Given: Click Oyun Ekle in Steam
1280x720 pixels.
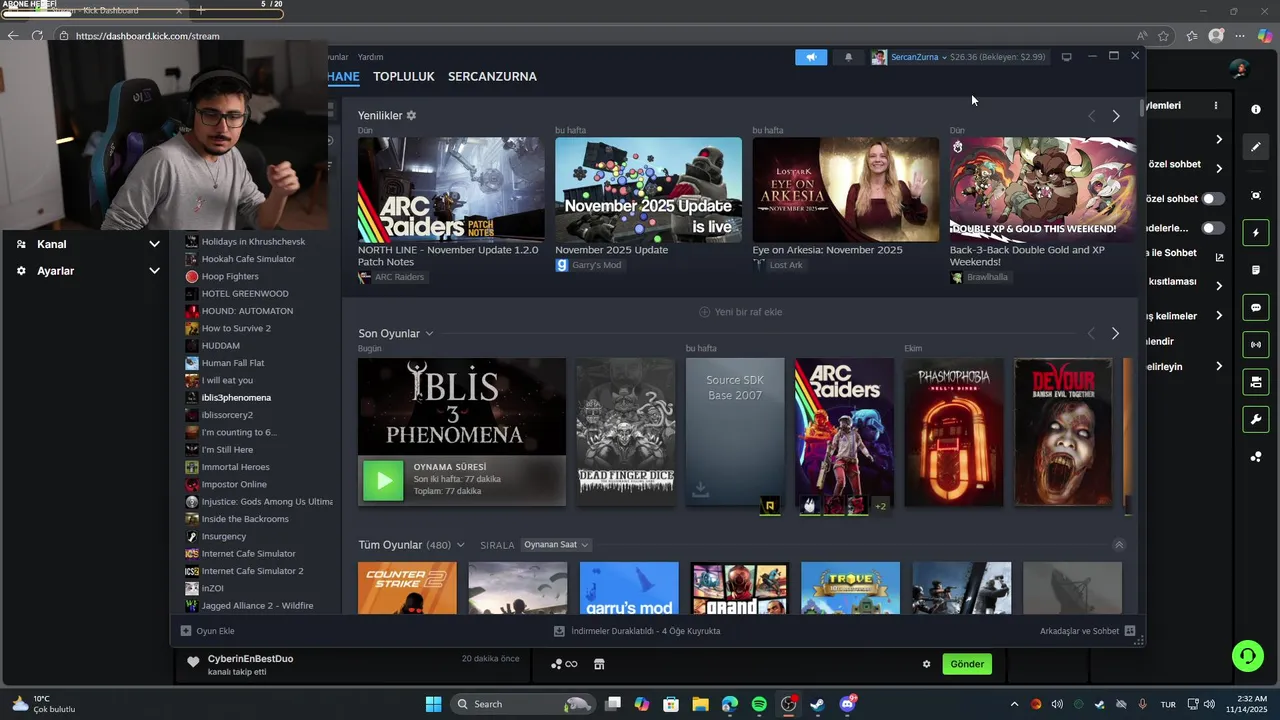Looking at the screenshot, I should point(207,631).
